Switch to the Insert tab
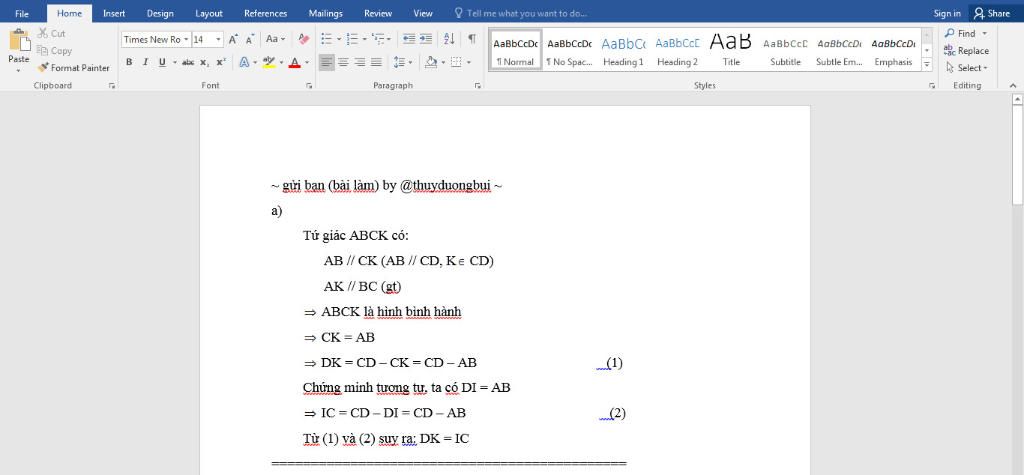Screen dimensions: 1024x475 [x=114, y=13]
